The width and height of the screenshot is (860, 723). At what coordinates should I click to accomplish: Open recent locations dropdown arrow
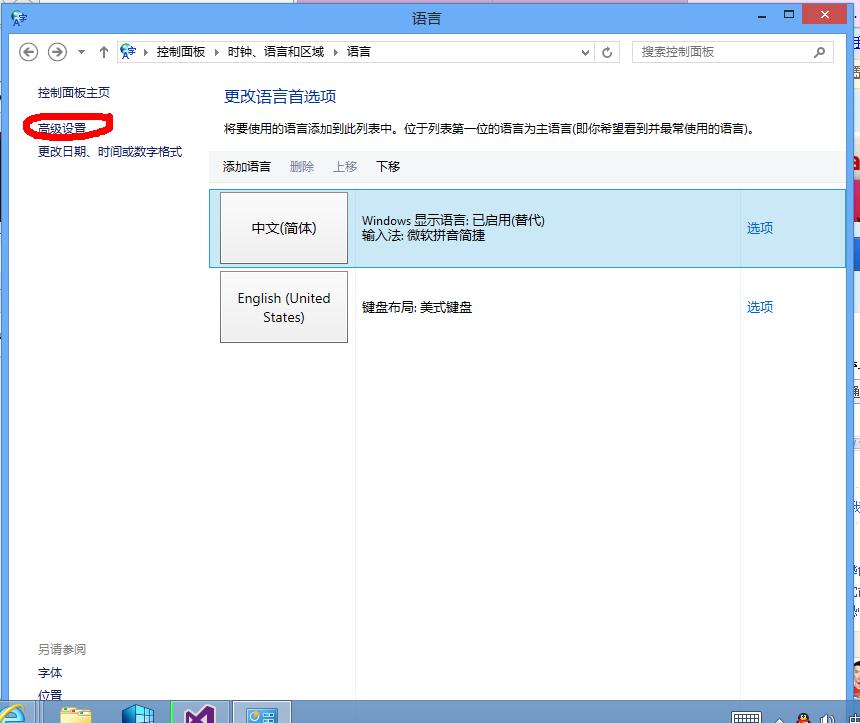tap(81, 52)
